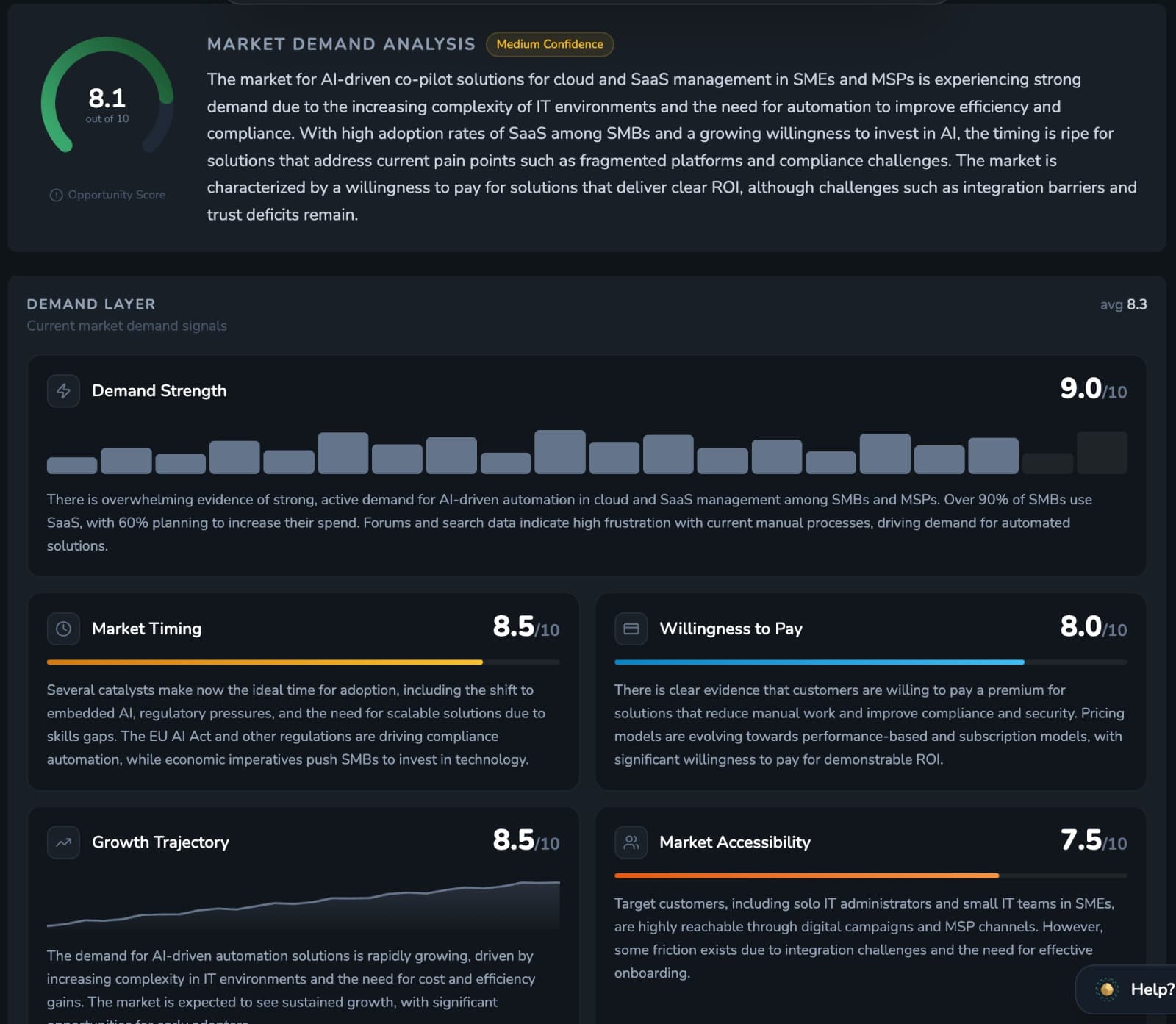Select the Willingness to Pay card icon
The image size is (1176, 1024).
(631, 629)
